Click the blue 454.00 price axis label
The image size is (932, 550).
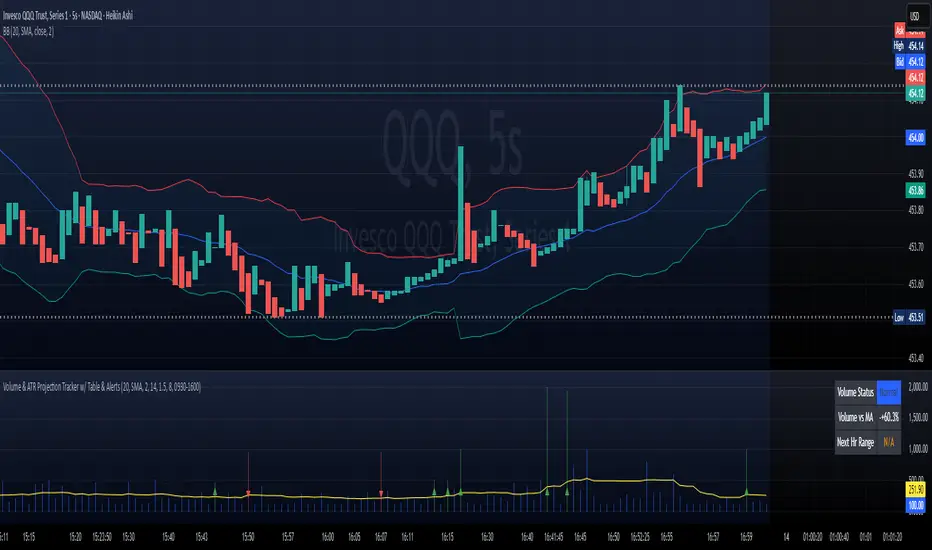tap(915, 137)
